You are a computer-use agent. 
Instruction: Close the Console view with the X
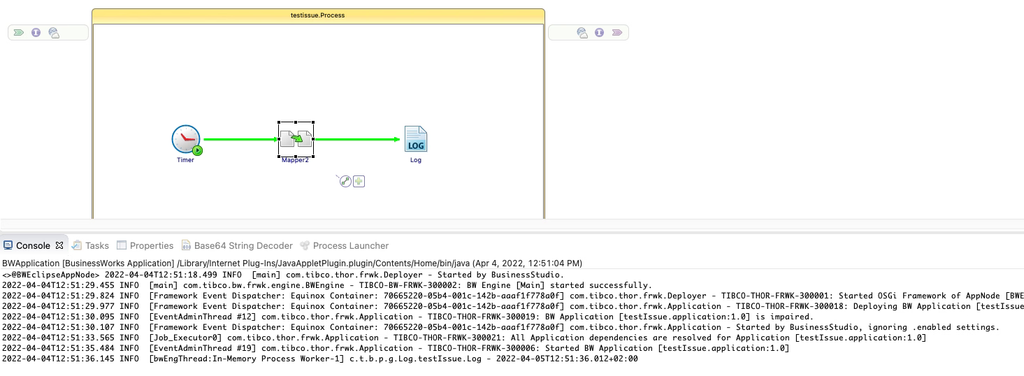click(59, 245)
